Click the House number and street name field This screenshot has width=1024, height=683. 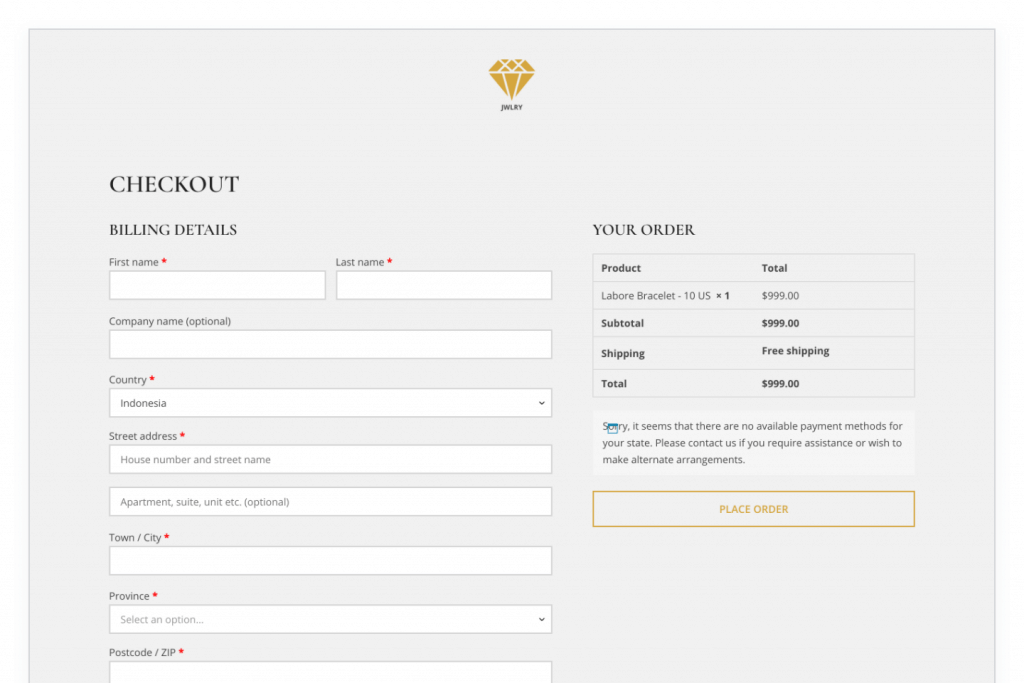tap(330, 460)
